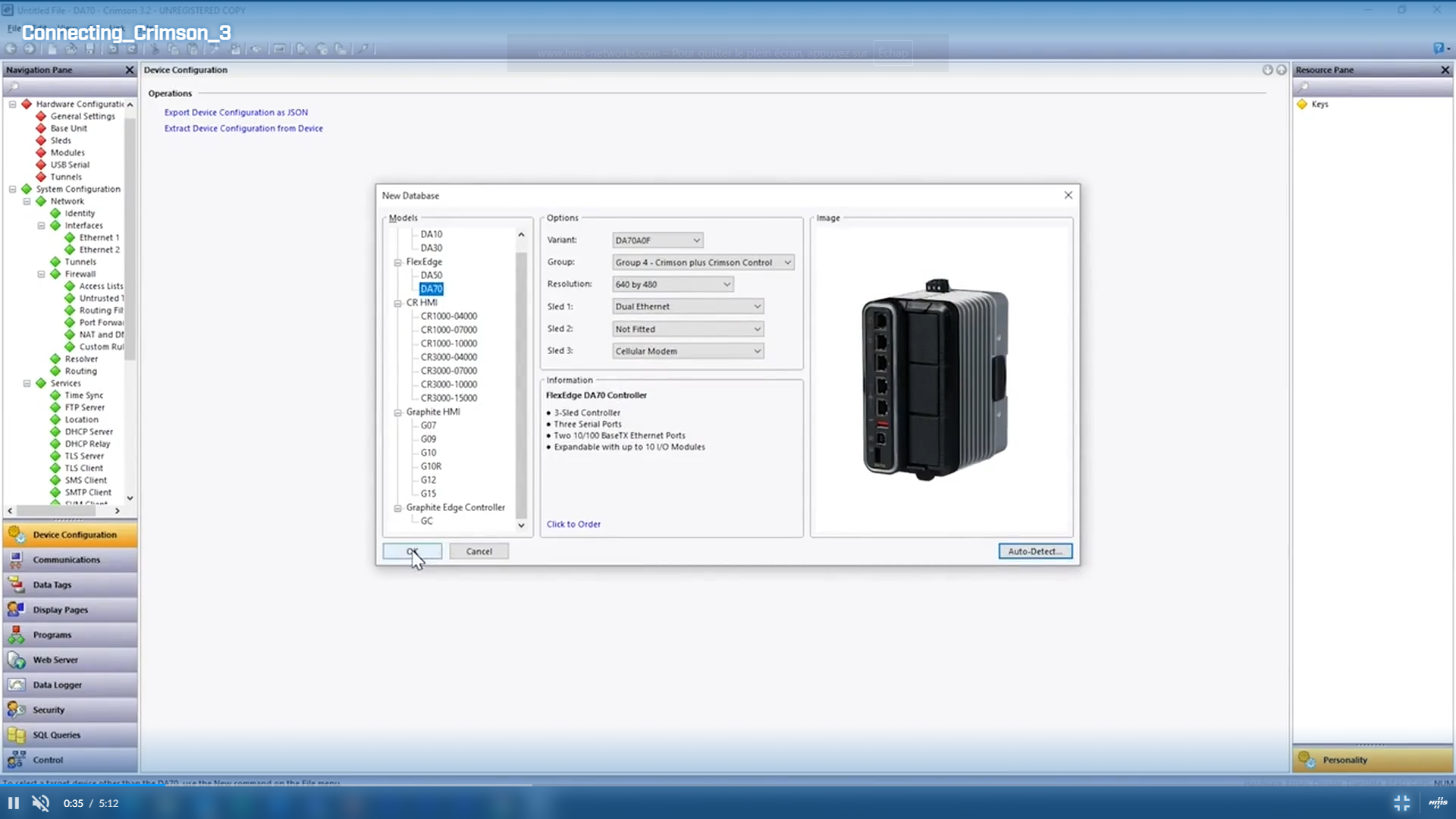Select the Identity network node
The width and height of the screenshot is (1456, 819).
tap(80, 214)
